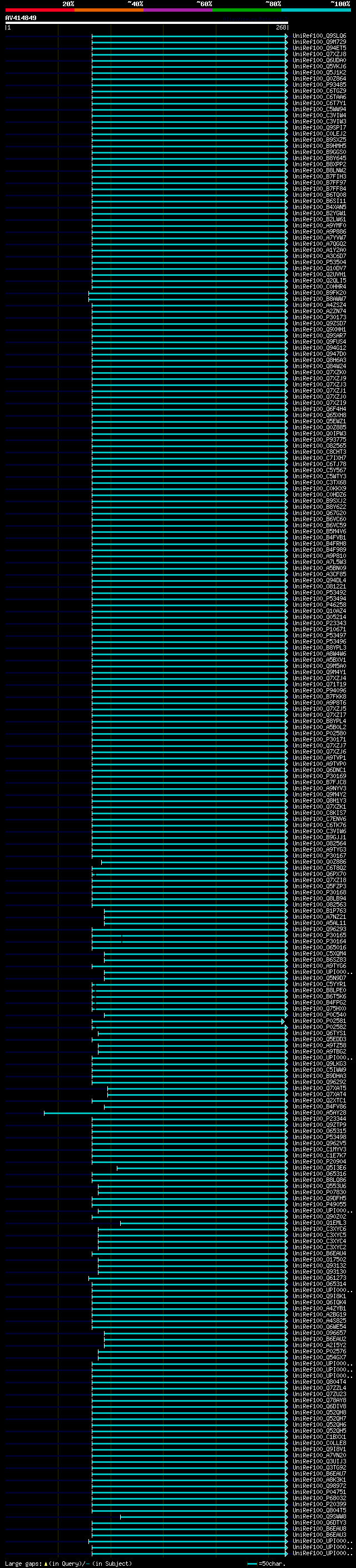Select hit label UniRef100_P07830
The width and height of the screenshot is (356, 1568).
(x=319, y=1193)
